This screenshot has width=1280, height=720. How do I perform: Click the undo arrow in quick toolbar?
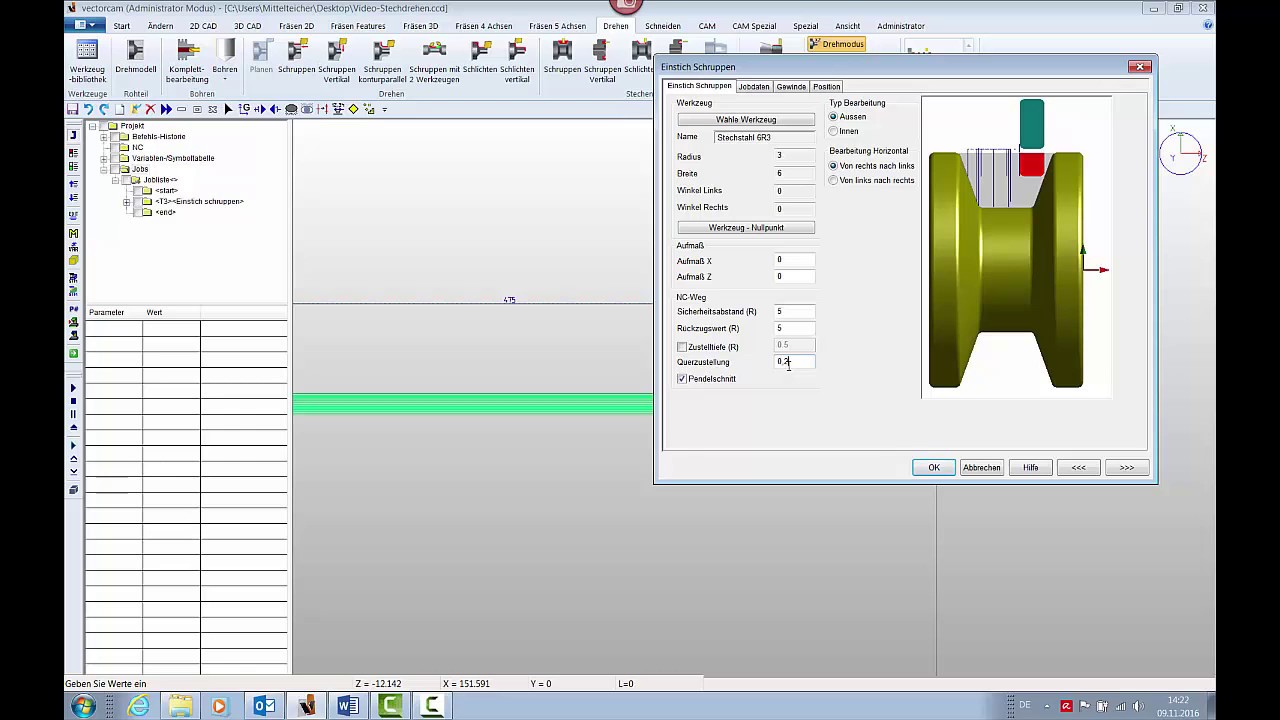click(88, 109)
